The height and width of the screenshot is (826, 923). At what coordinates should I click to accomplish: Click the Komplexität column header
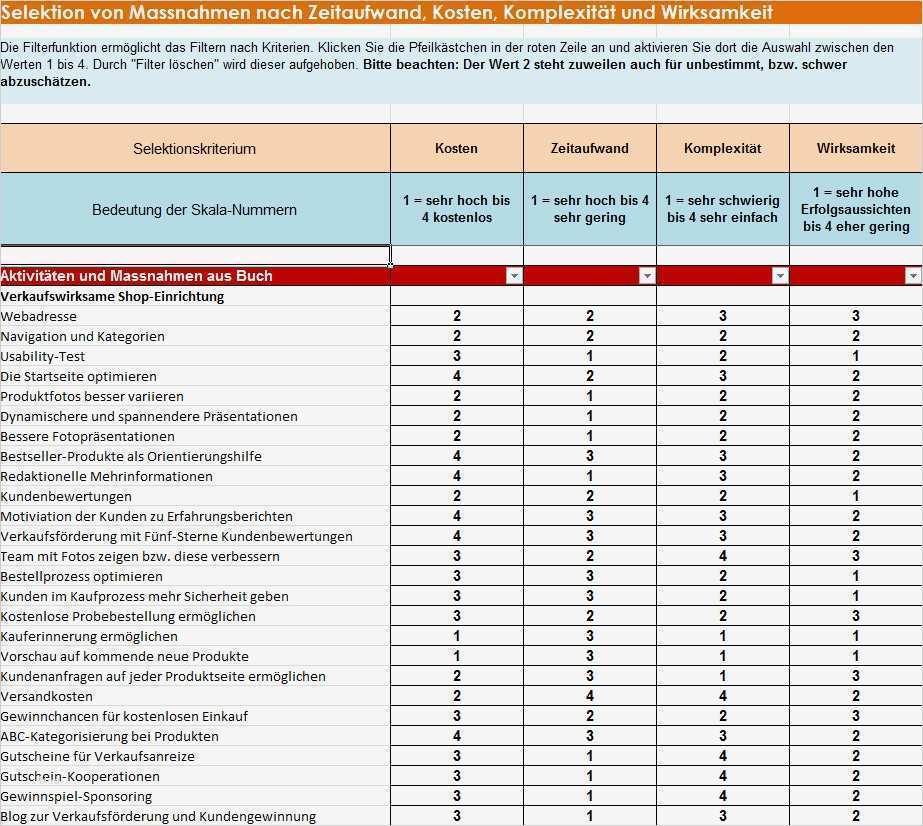(x=722, y=148)
